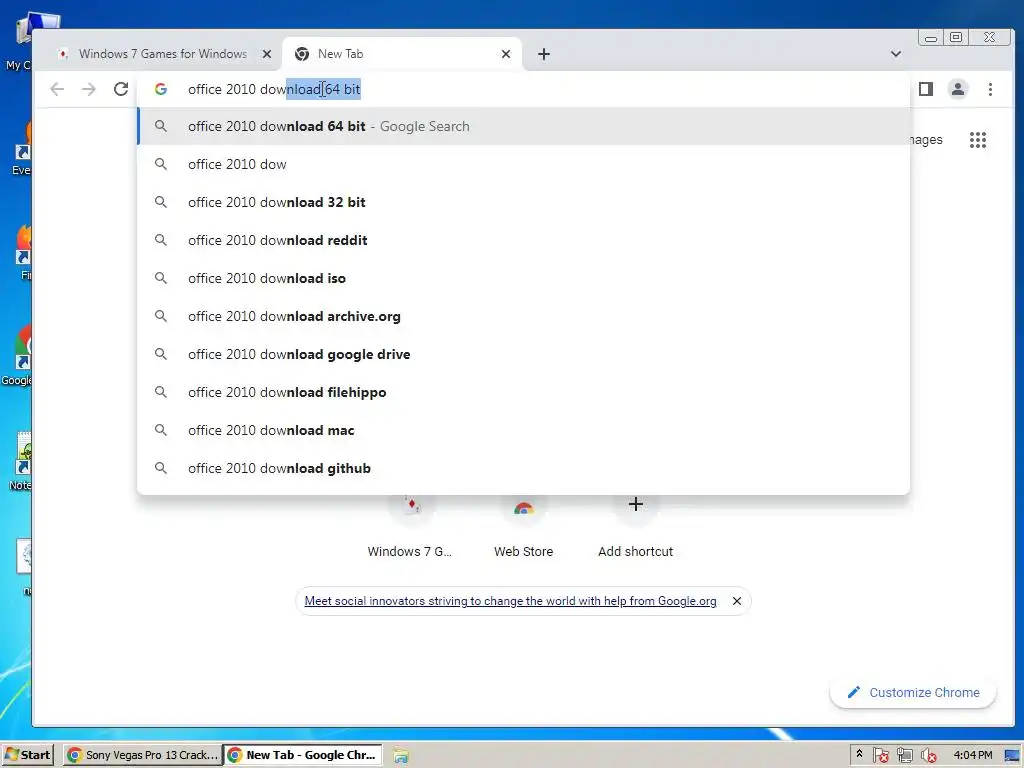Click the network tray icon
The image size is (1024, 768).
tap(904, 756)
